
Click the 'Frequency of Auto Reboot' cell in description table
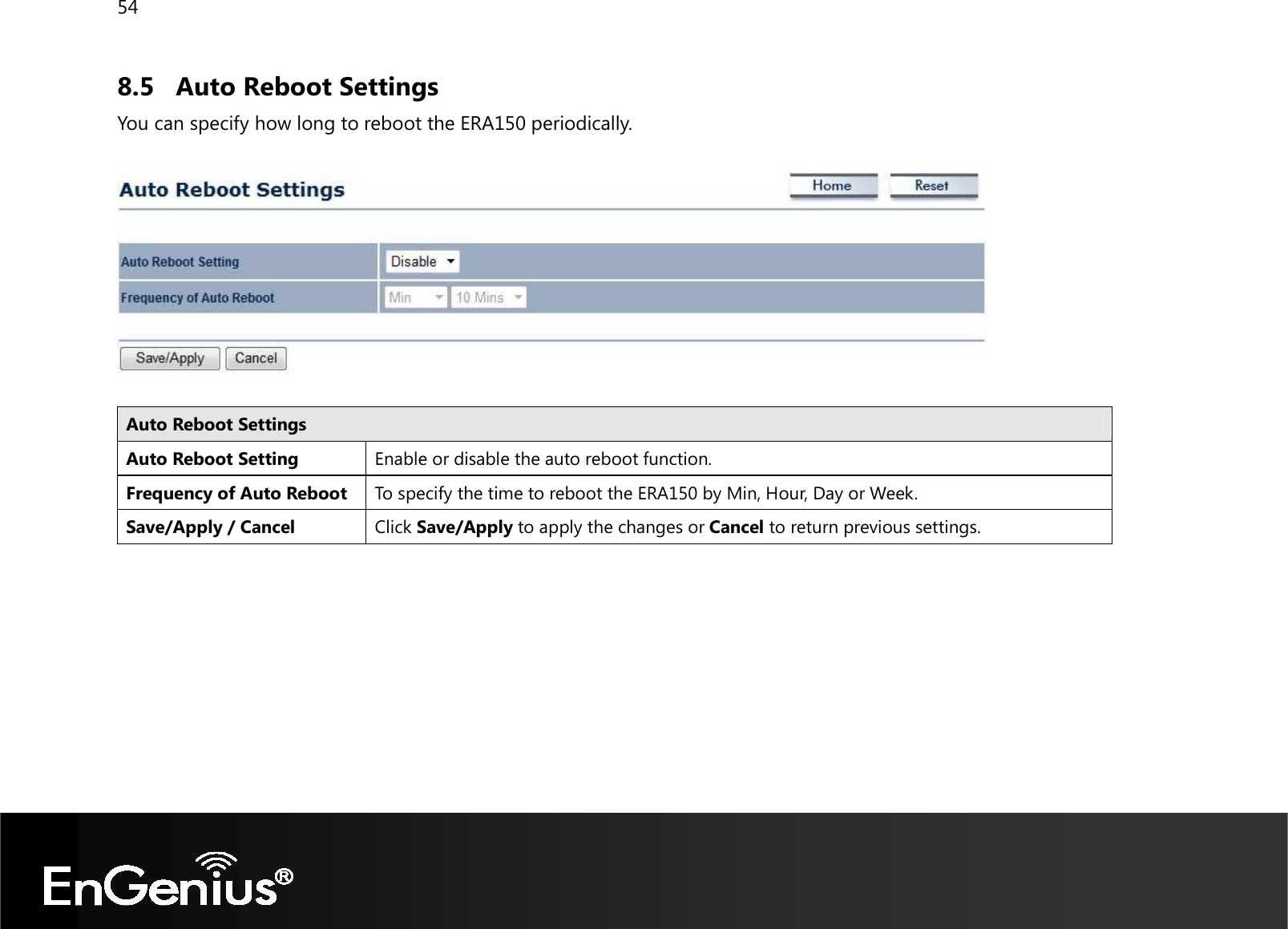click(242, 493)
